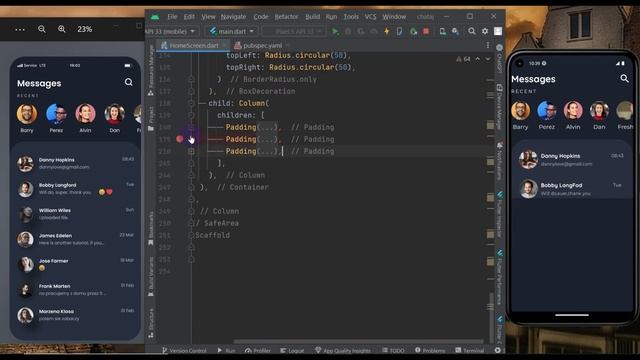Click Barry's avatar in the emulator
Screen dimensions: 640x360
click(x=520, y=111)
